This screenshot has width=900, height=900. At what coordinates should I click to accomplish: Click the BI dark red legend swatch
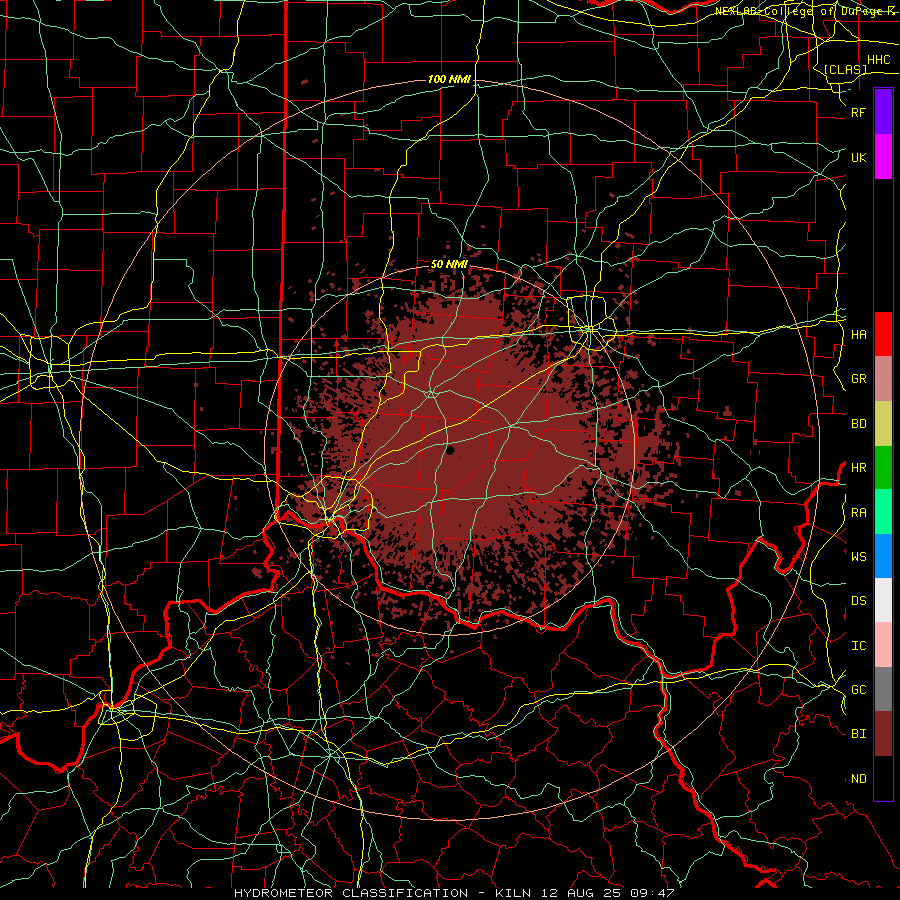(x=883, y=734)
